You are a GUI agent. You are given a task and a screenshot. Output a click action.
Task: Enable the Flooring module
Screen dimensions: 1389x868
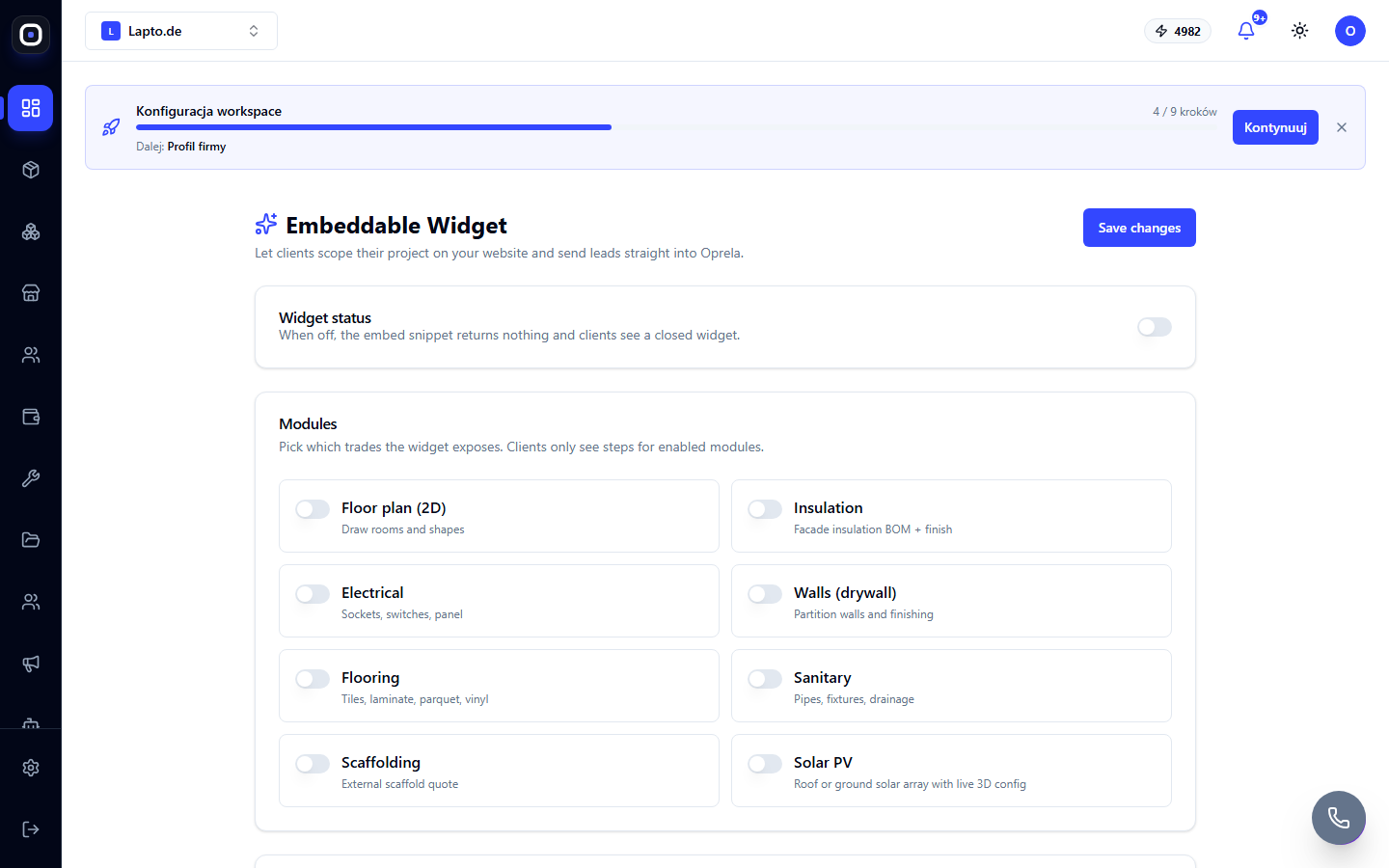coord(313,679)
